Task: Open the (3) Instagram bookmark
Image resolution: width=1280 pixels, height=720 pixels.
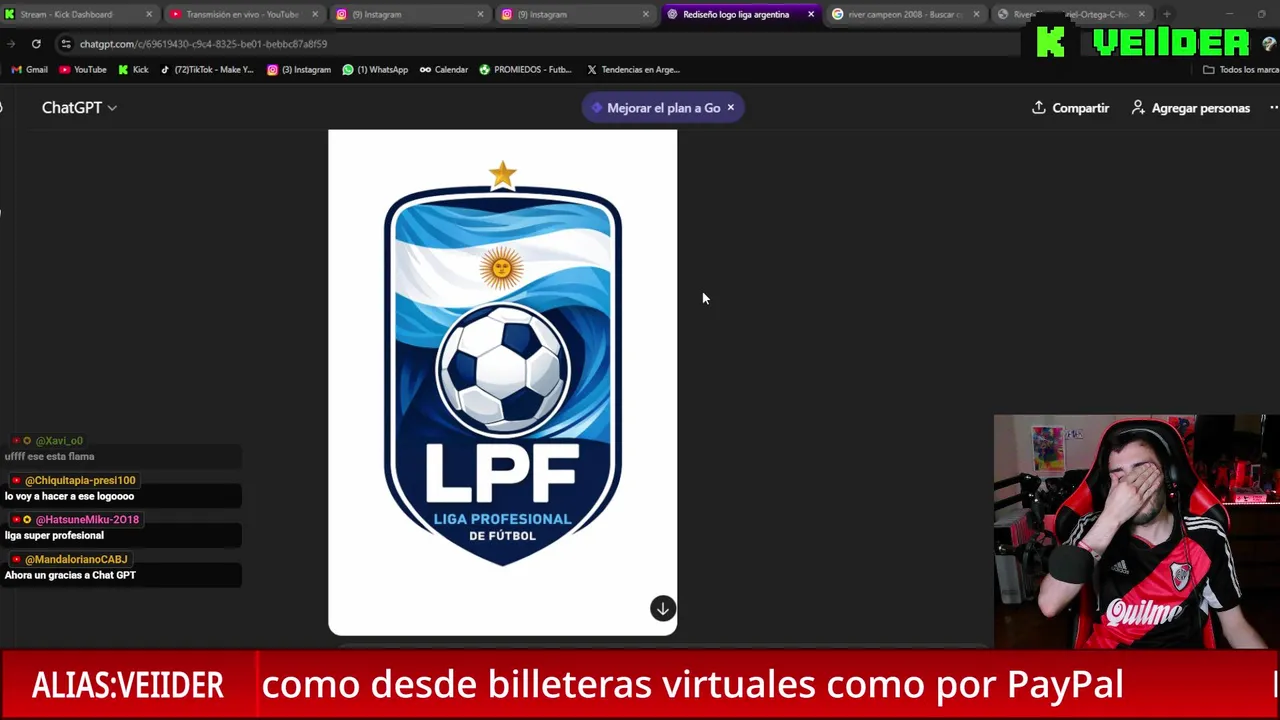Action: [x=299, y=70]
